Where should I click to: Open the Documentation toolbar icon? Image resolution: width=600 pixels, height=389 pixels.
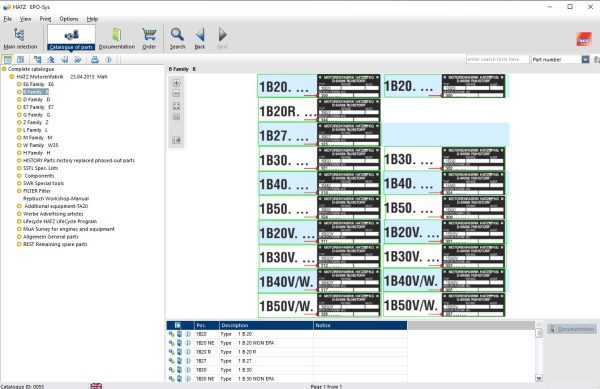coord(117,38)
